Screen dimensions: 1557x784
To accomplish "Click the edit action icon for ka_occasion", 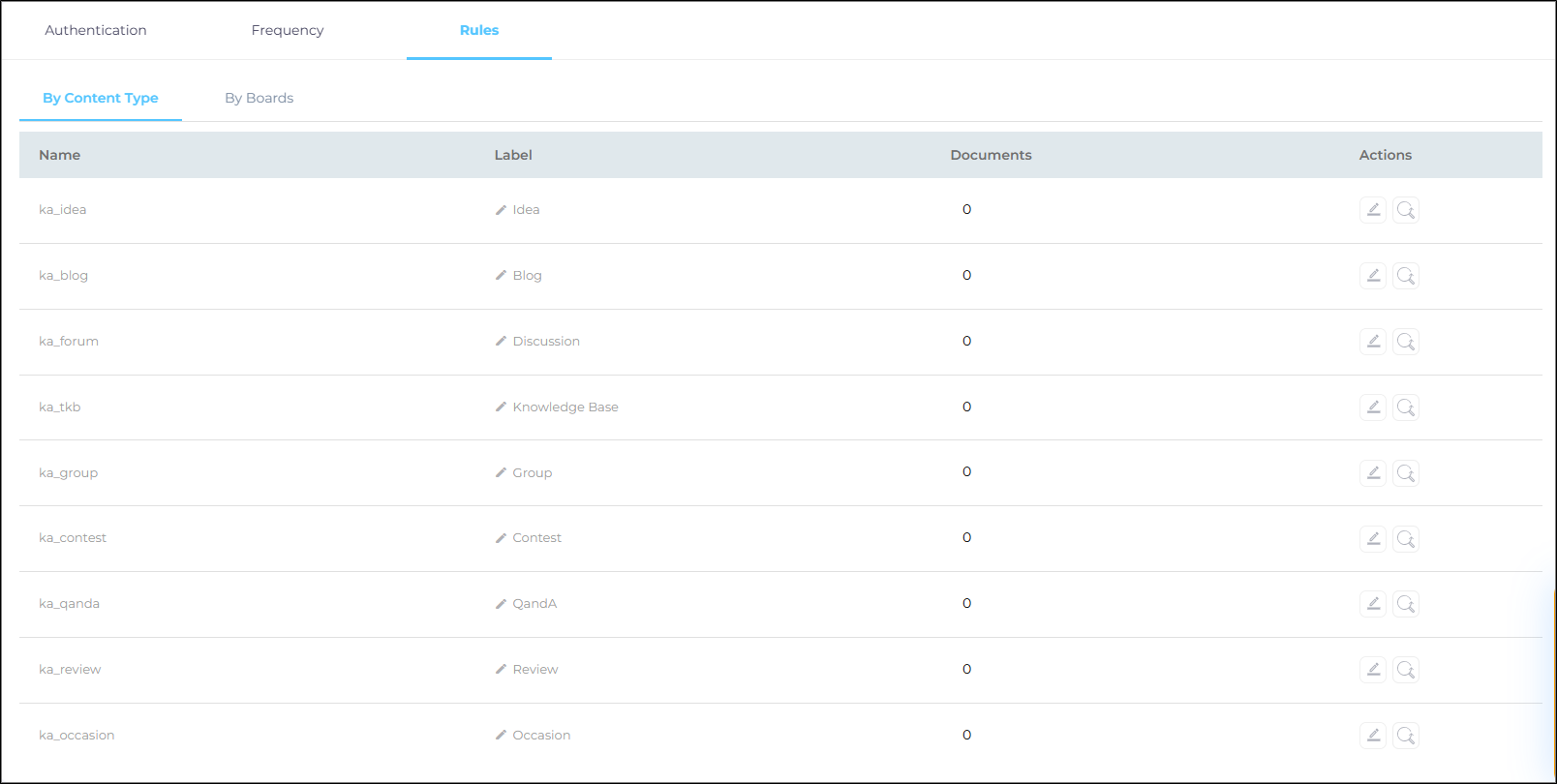I will pyautogui.click(x=1373, y=736).
